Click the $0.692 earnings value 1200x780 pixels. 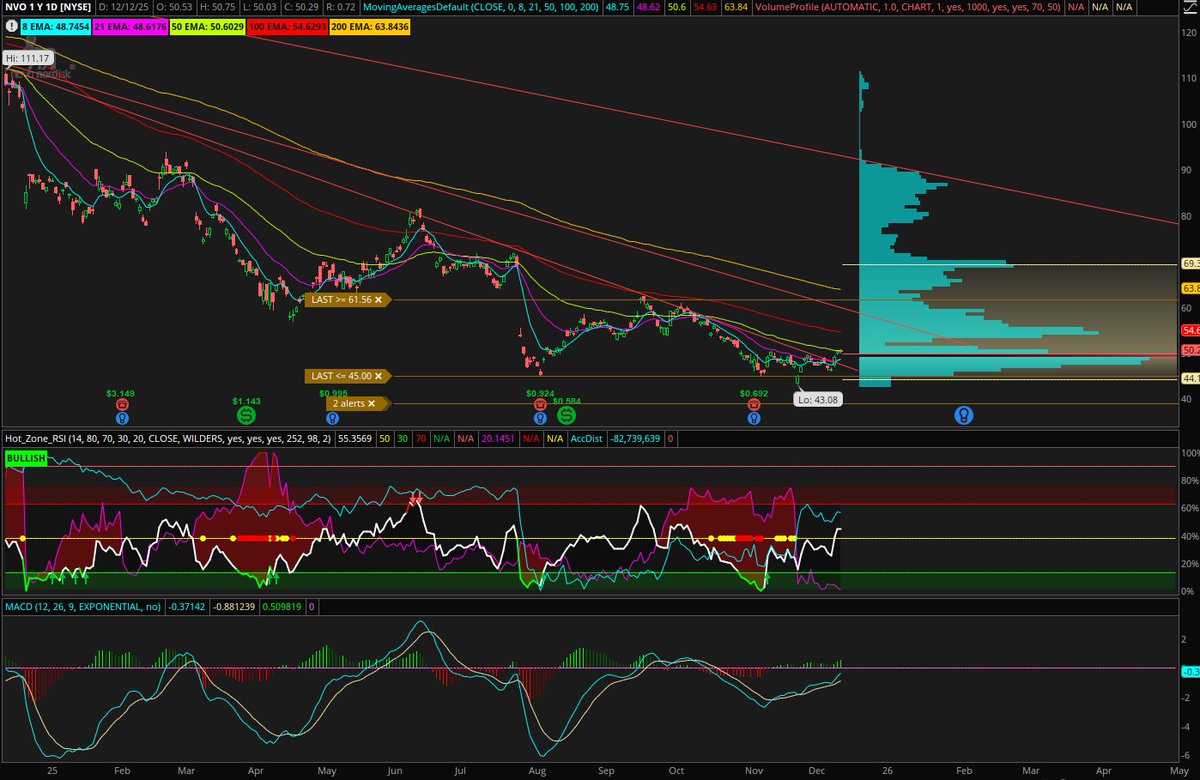[754, 393]
